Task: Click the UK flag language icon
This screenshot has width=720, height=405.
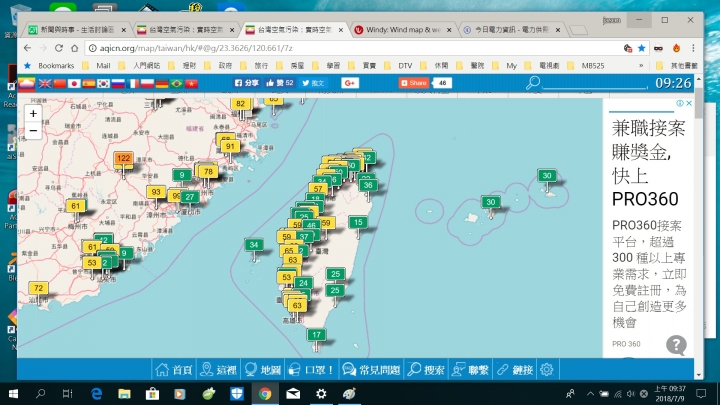Action: (45, 84)
